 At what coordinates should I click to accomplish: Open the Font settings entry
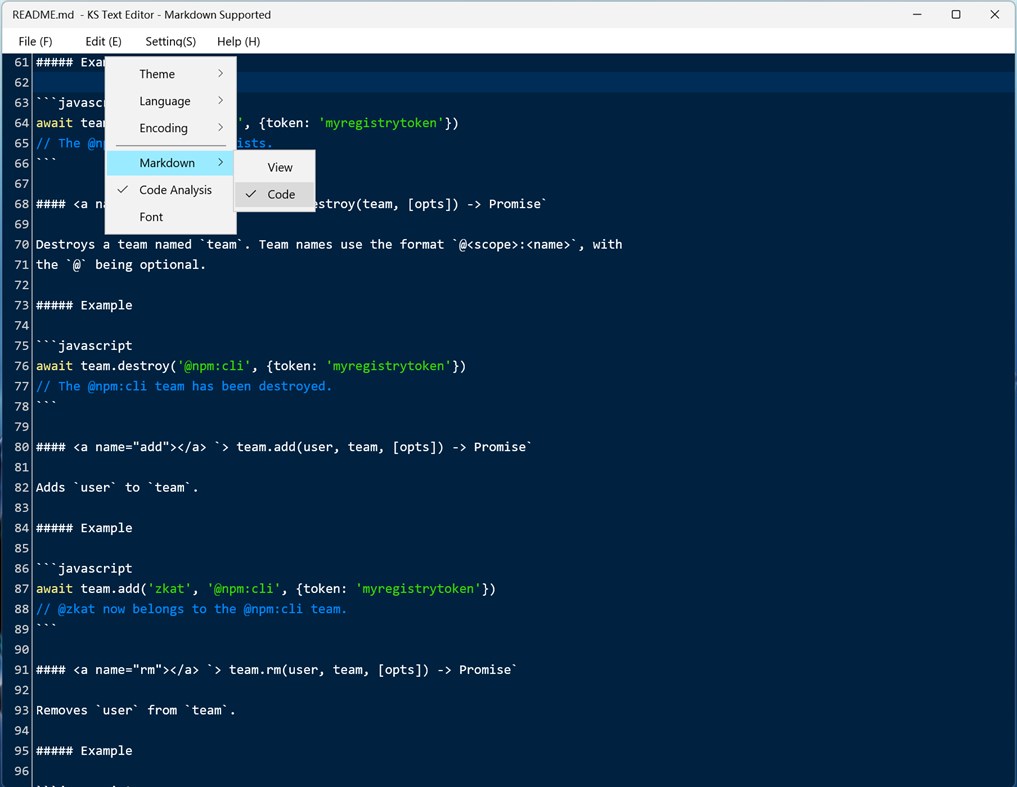tap(151, 217)
